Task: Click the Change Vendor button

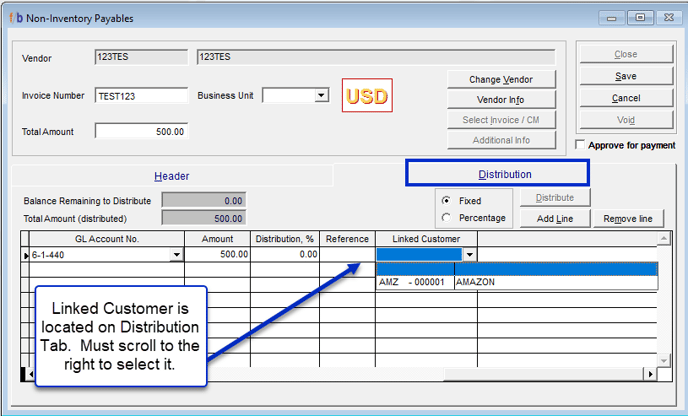Action: (x=500, y=79)
